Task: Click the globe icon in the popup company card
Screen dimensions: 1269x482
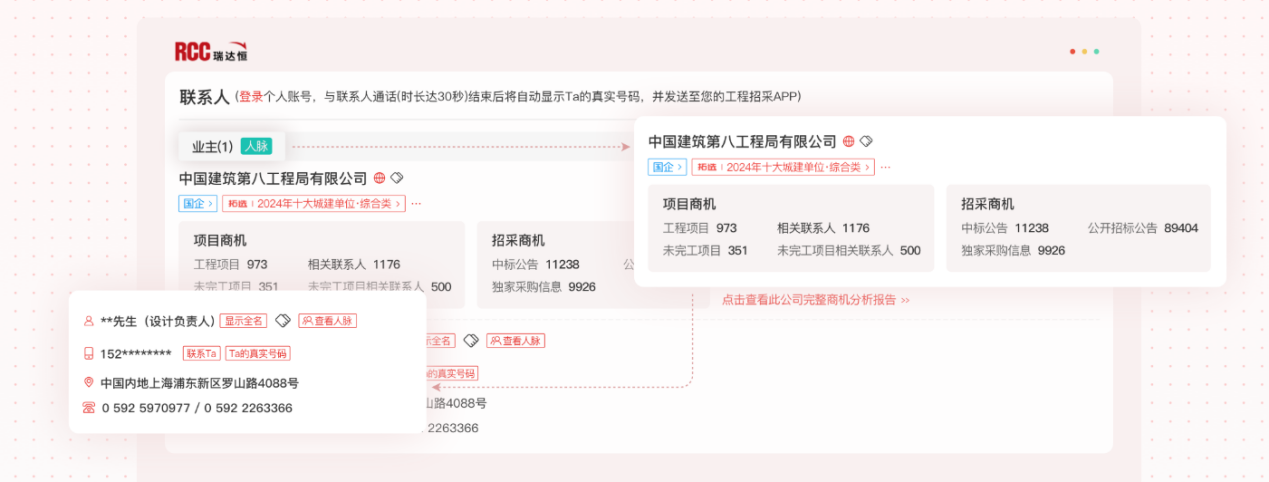Action: coord(849,141)
